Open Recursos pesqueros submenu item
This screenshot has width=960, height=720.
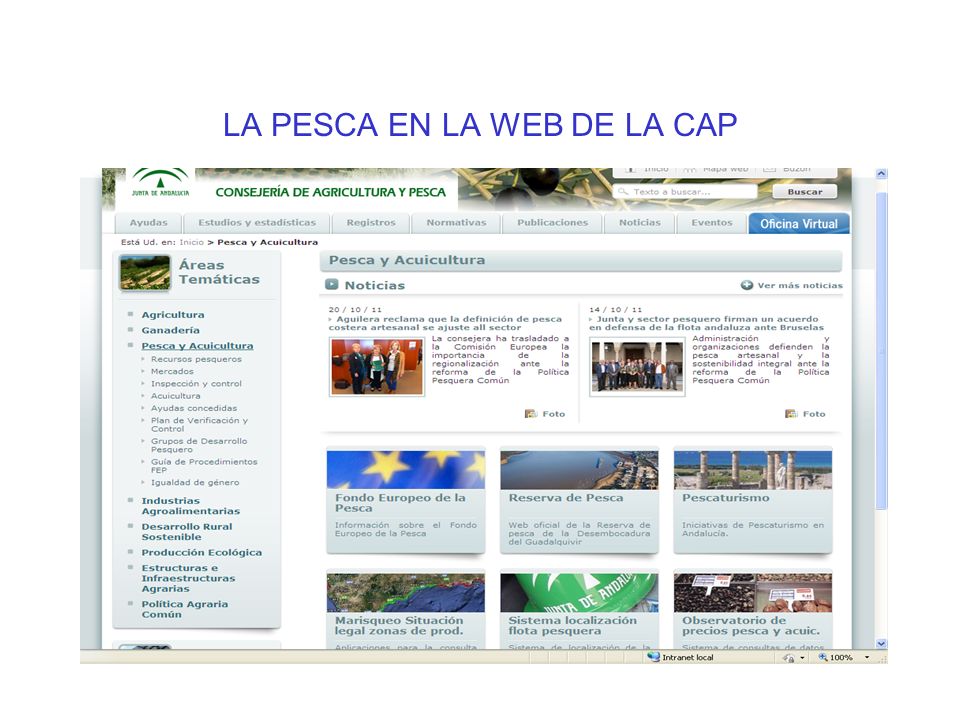click(197, 359)
